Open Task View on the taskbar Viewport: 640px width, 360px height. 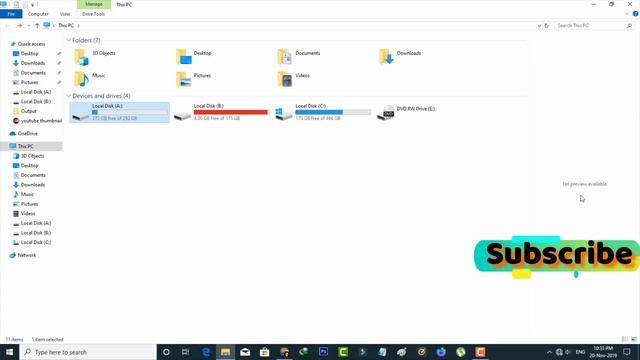185,352
